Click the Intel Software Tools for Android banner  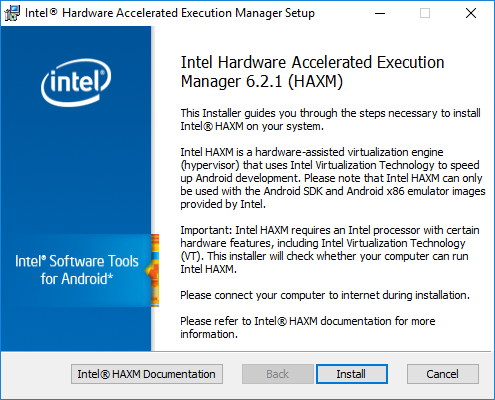tap(76, 270)
